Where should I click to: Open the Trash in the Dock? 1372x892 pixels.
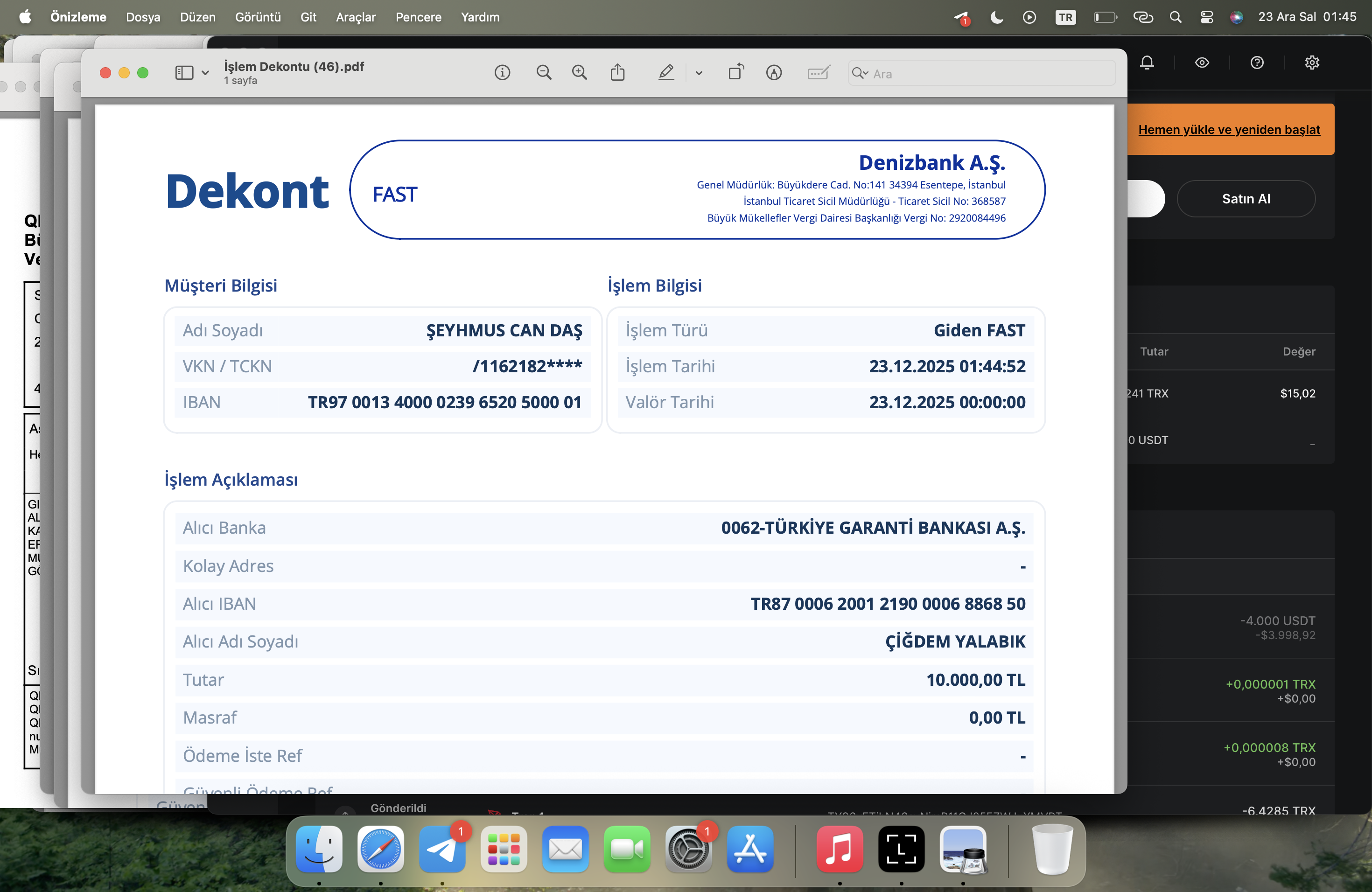pos(1053,849)
